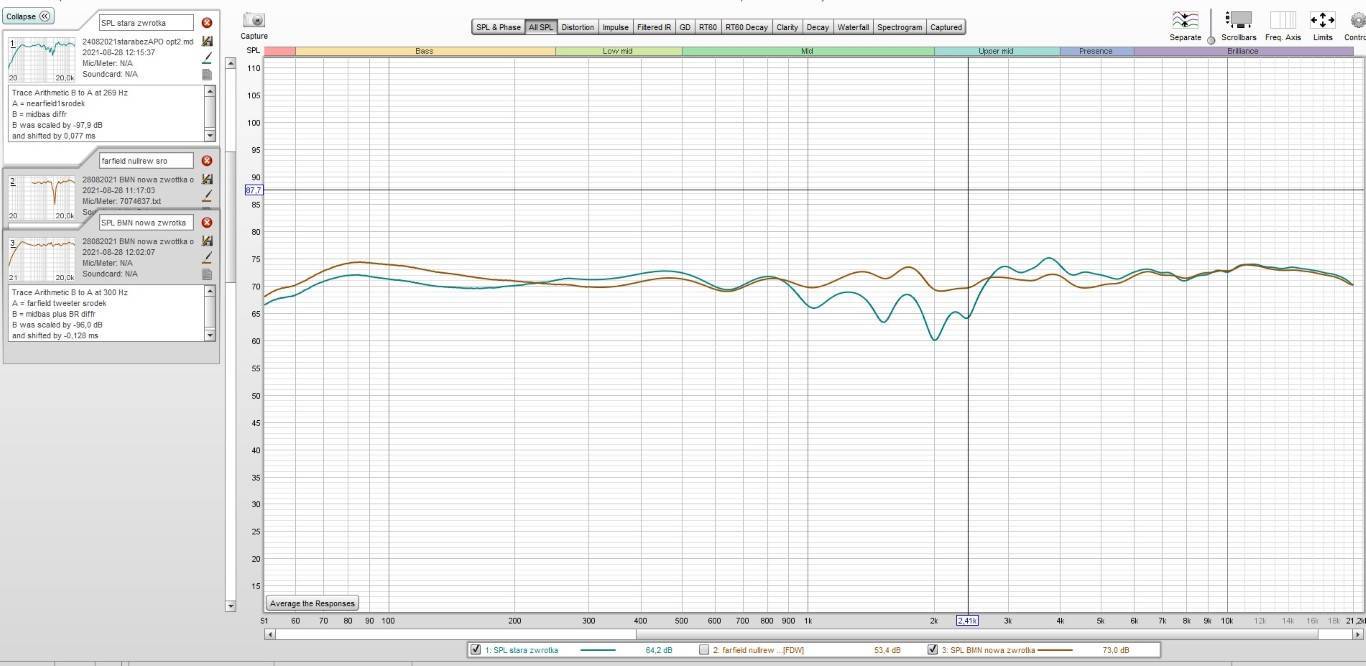
Task: Toggle the Freq. Axis icon
Action: tap(1283, 20)
